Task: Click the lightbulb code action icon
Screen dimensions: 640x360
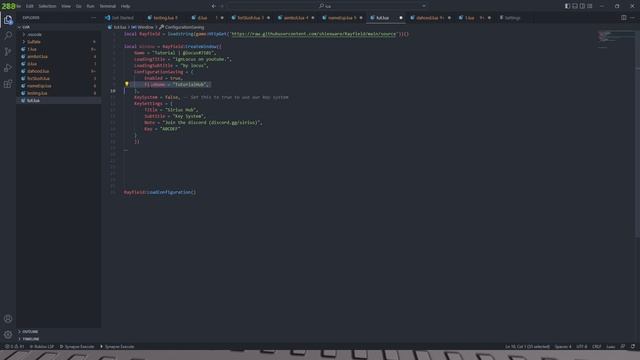Action: click(x=127, y=84)
